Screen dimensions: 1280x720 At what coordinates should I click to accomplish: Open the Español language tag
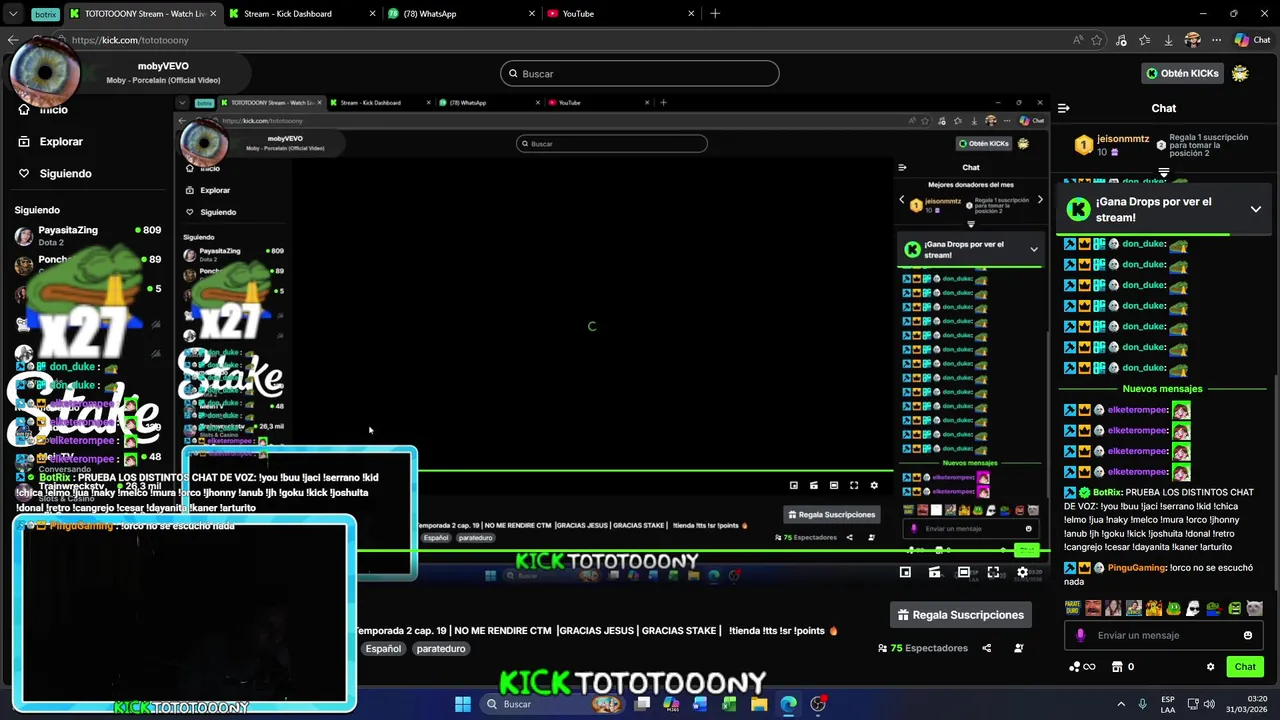point(383,649)
